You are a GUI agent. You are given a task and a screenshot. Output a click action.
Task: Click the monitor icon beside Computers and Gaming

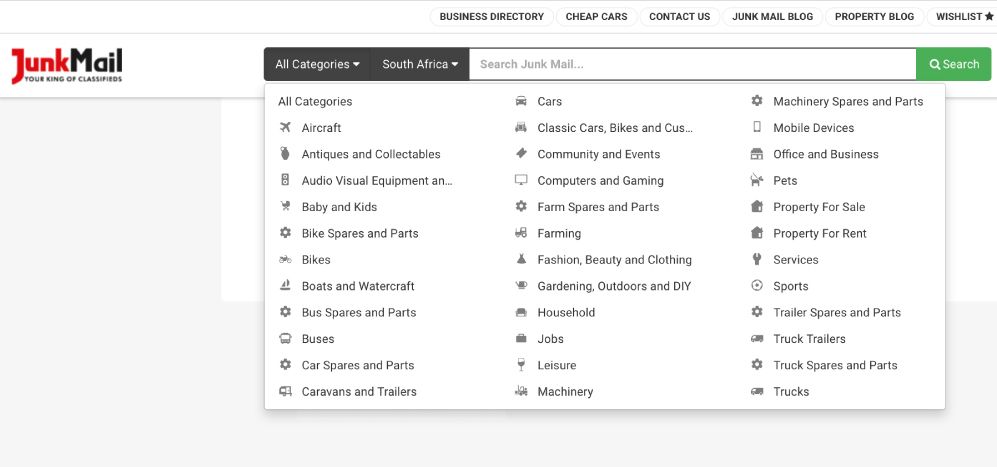click(521, 180)
